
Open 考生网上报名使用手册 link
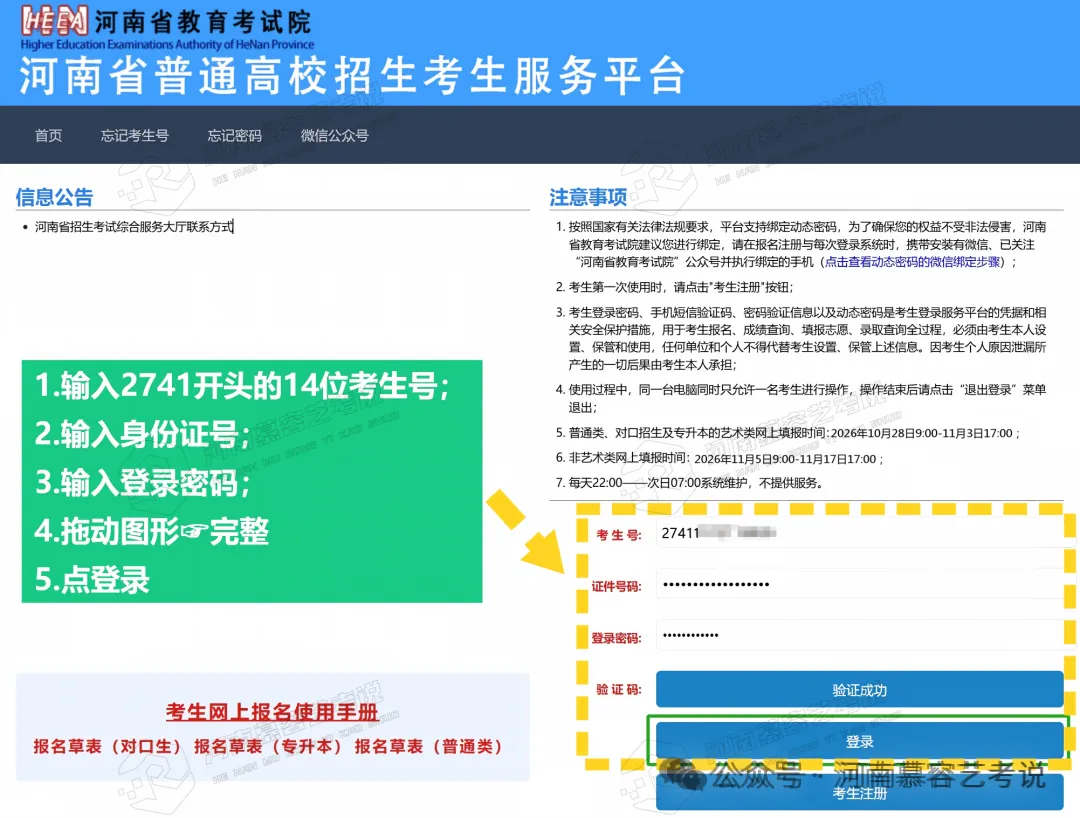point(271,712)
